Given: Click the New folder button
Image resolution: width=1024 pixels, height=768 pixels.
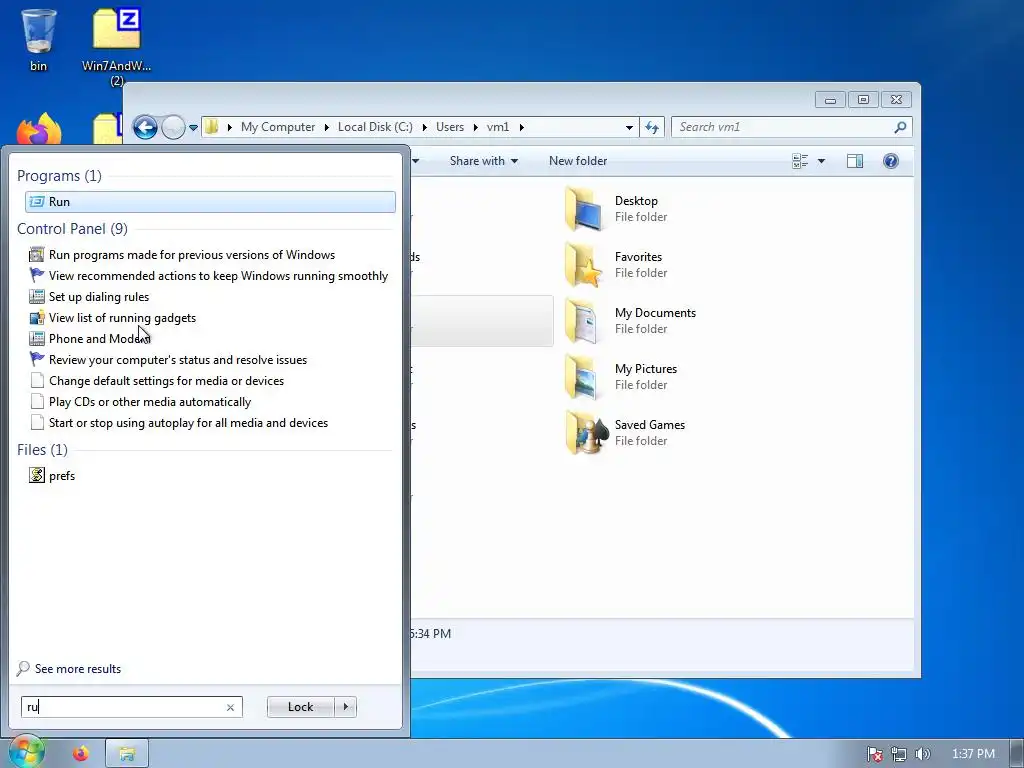Looking at the screenshot, I should point(578,161).
